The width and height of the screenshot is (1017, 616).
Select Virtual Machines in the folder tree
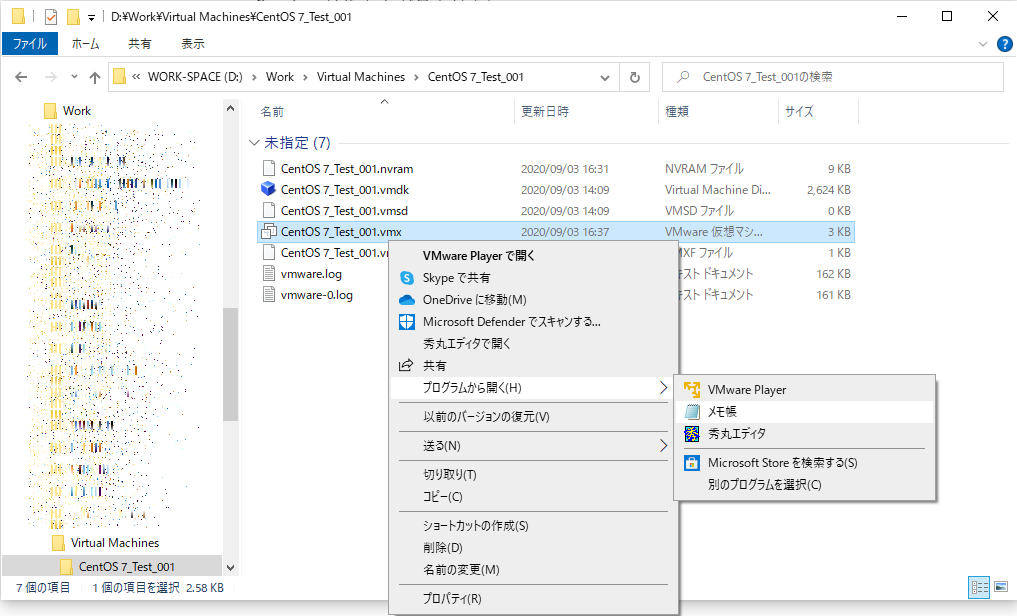pos(115,543)
